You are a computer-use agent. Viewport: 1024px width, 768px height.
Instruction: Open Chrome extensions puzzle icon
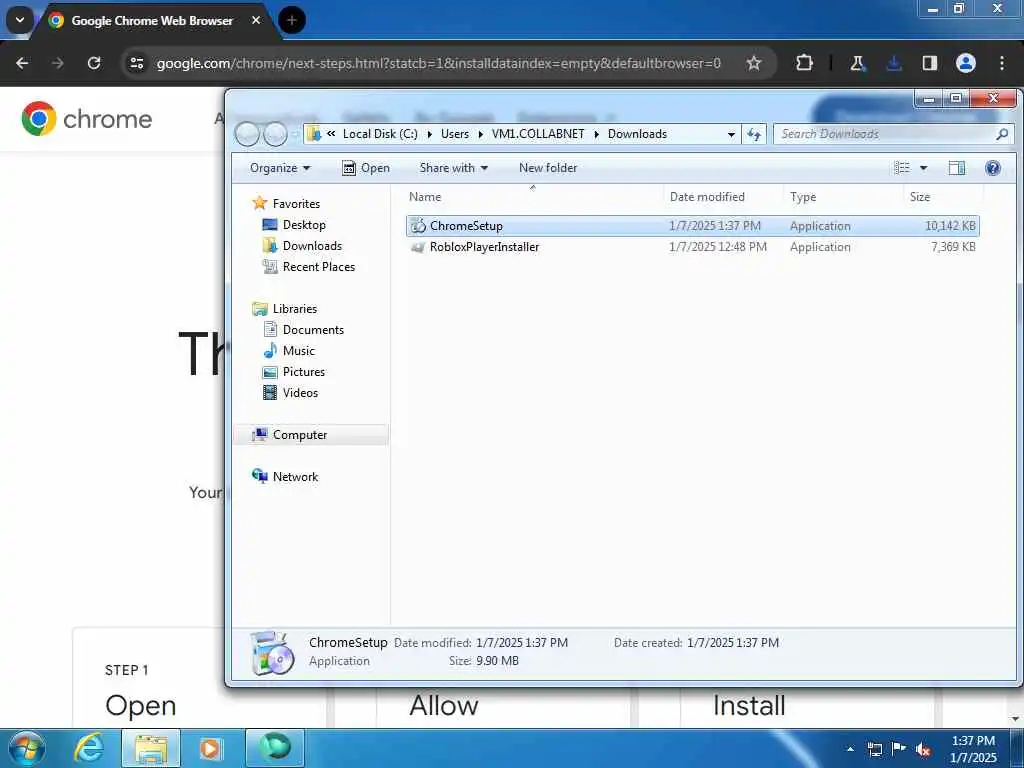(805, 63)
